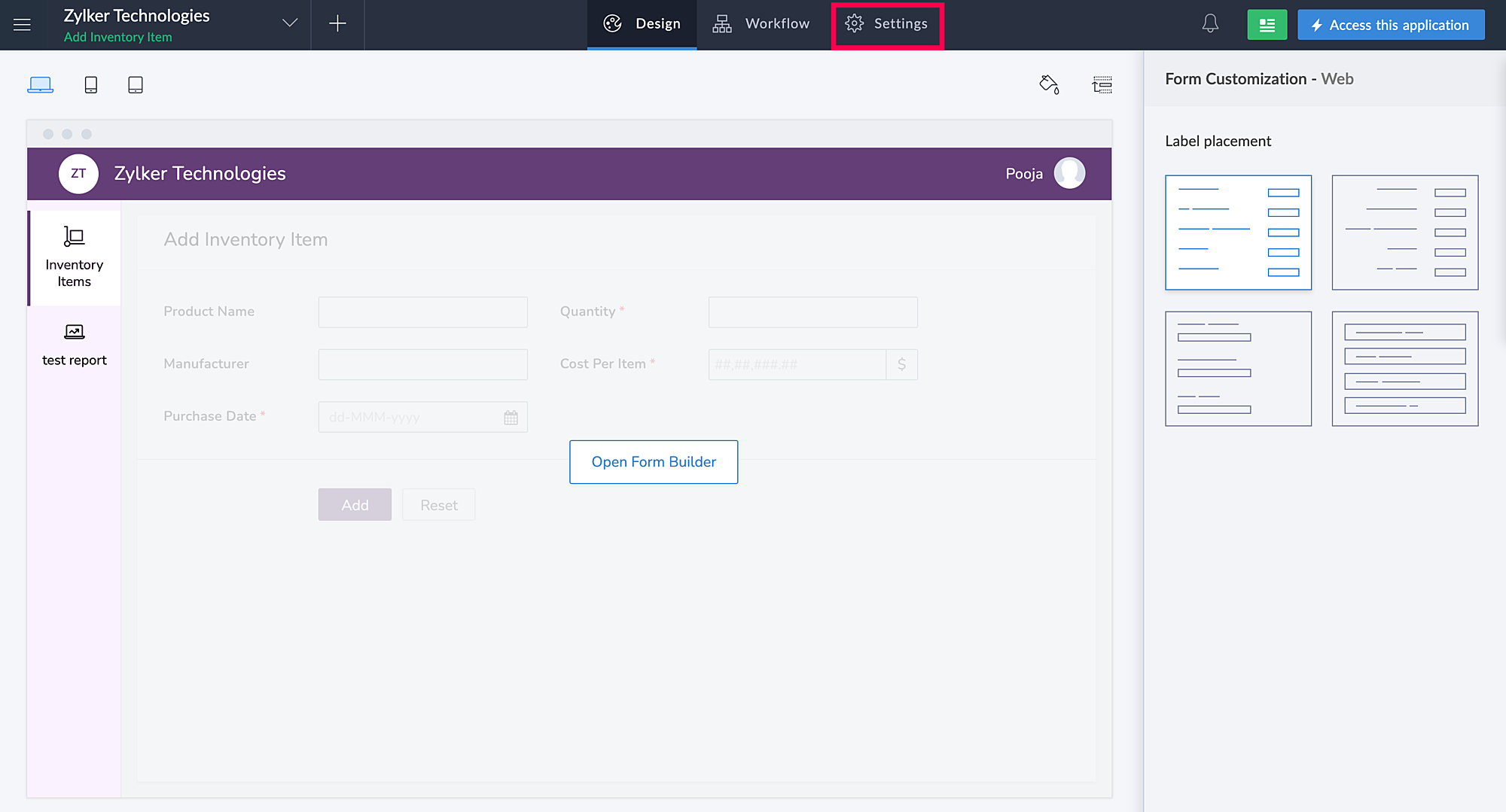Screen dimensions: 1506x812
Task: Click the Reset button
Action: coord(439,505)
